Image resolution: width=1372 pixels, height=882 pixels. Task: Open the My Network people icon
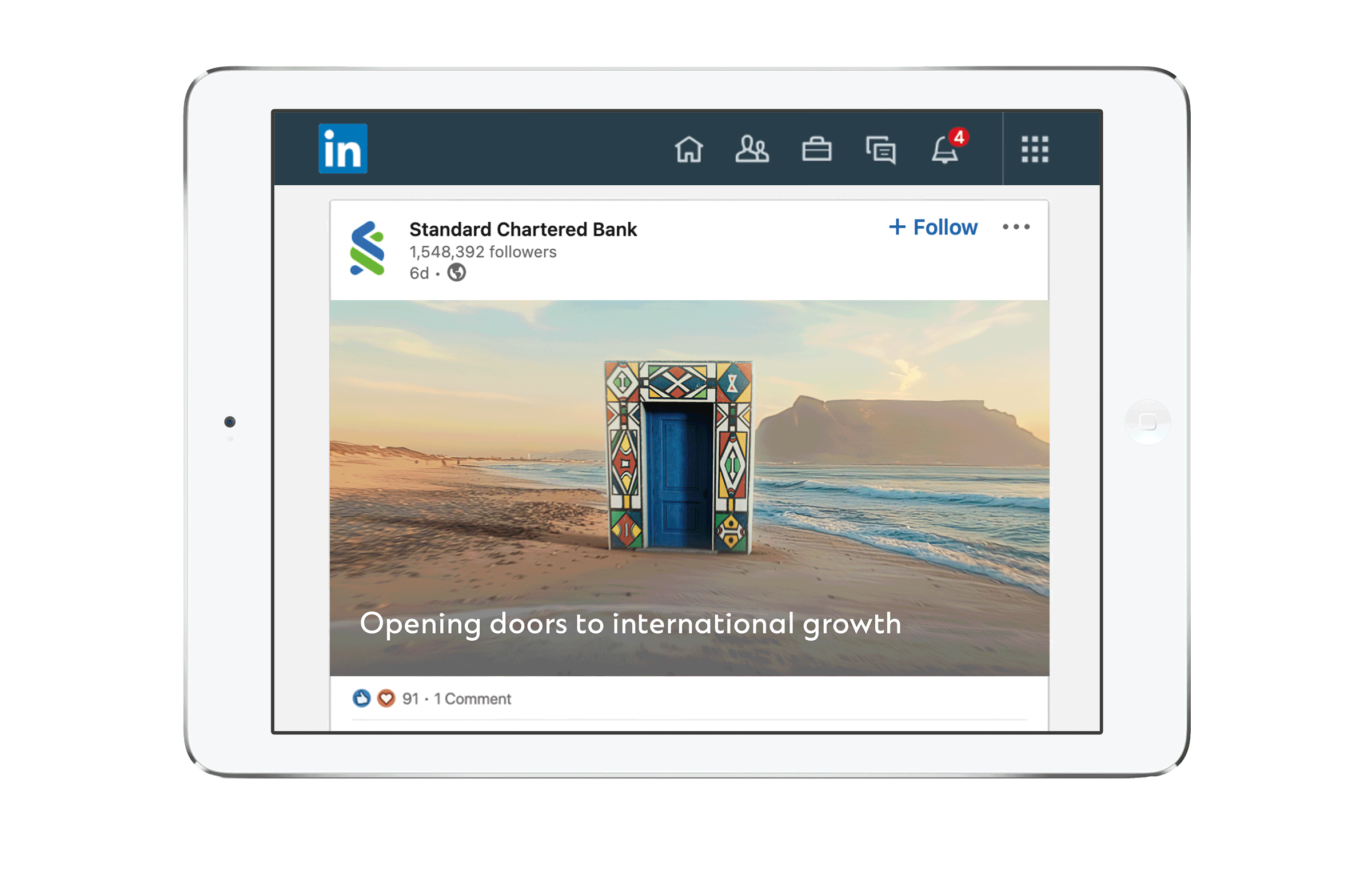tap(753, 150)
